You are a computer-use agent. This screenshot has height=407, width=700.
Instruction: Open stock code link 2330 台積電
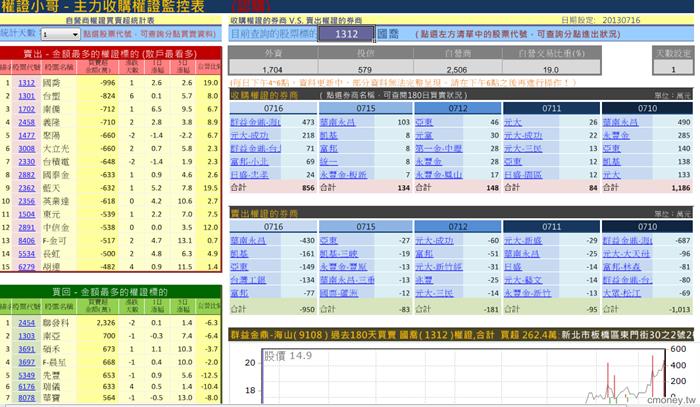pos(26,162)
